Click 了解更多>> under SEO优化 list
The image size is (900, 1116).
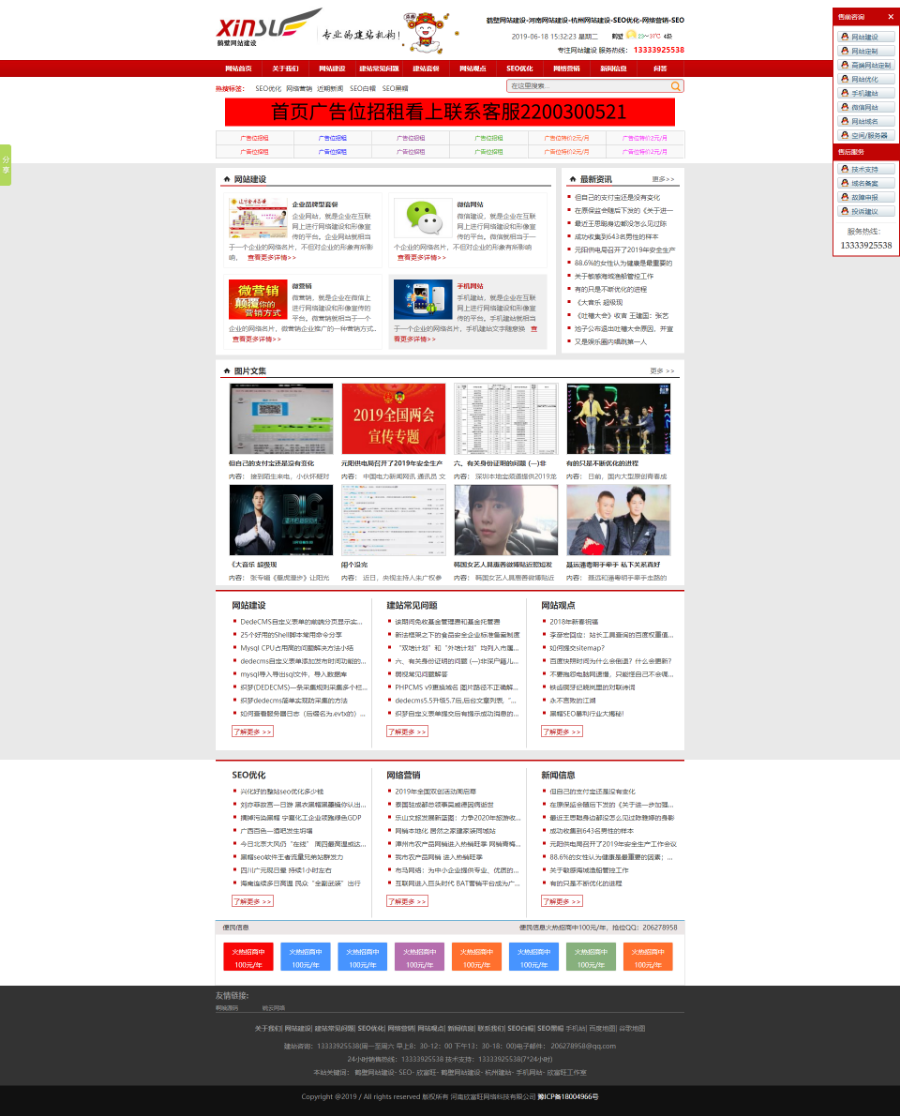coord(253,901)
